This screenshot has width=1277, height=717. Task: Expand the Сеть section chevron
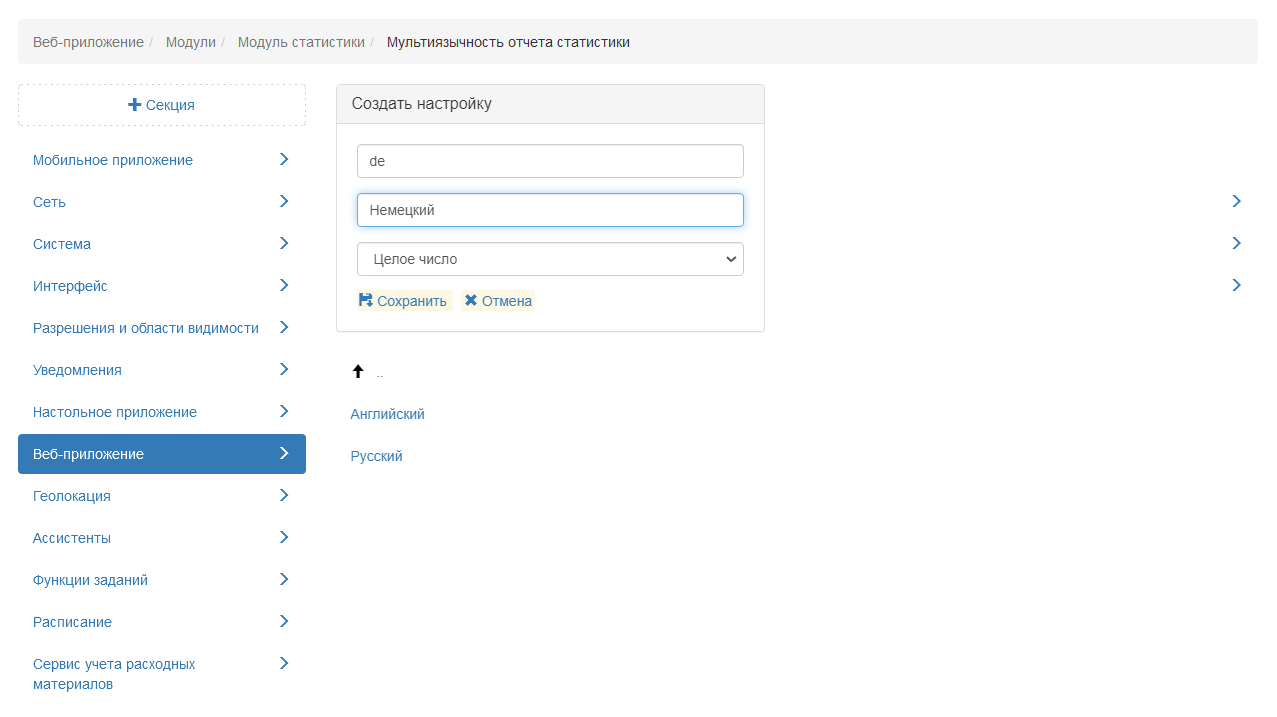coord(284,201)
